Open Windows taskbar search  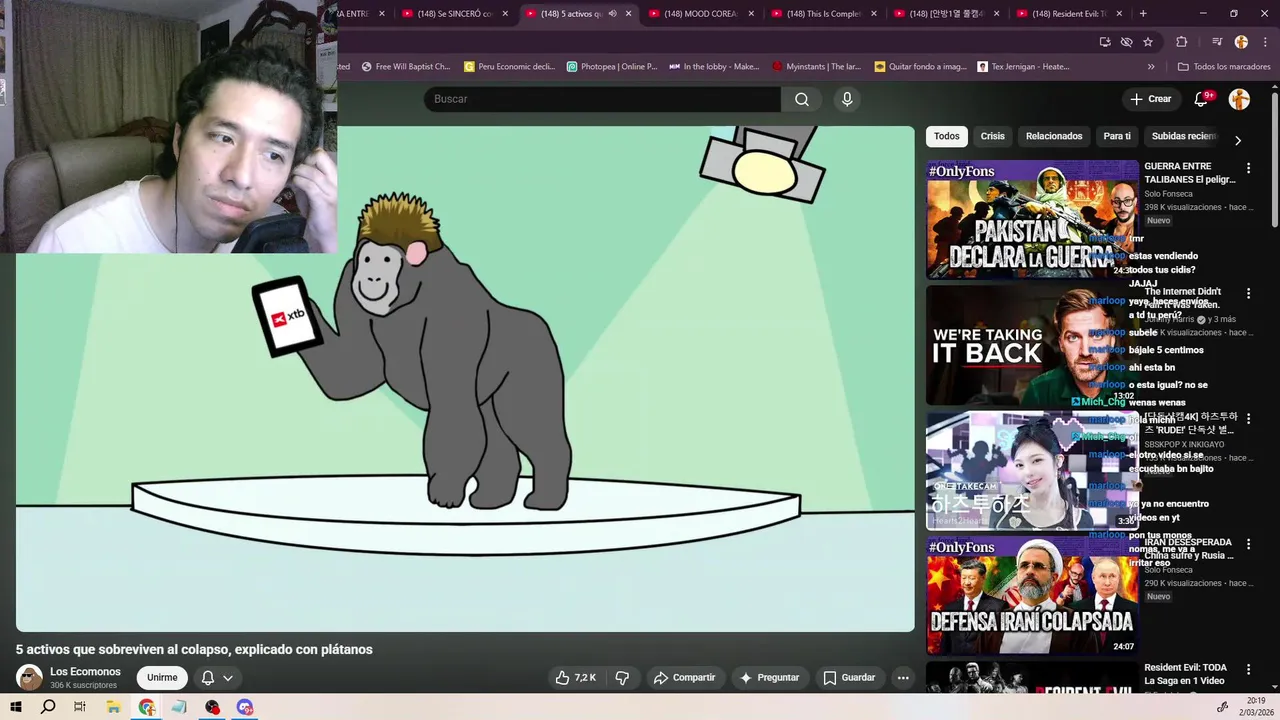click(48, 707)
